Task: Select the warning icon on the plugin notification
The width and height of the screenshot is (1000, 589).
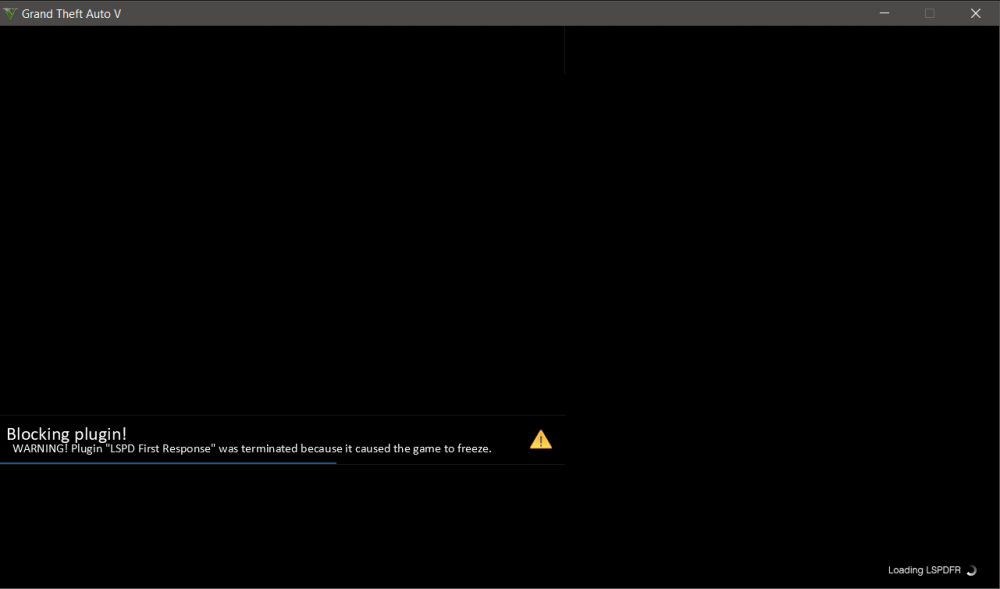Action: 541,438
